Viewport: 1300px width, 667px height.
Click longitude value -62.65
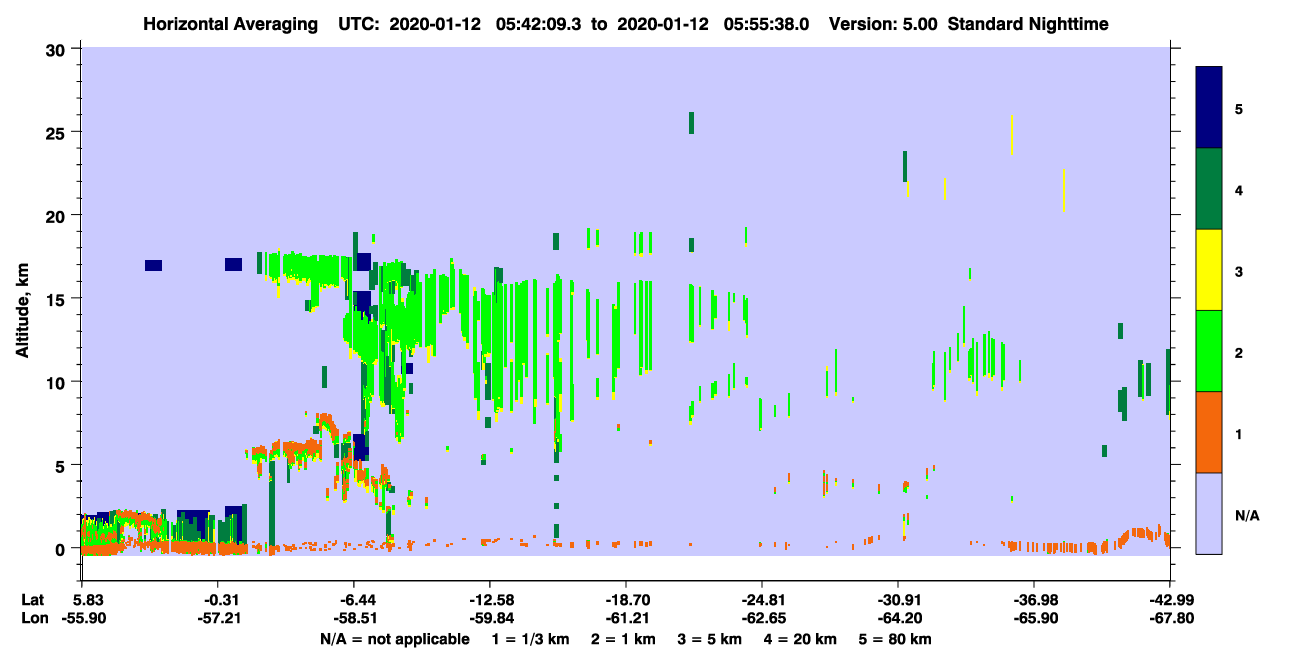pos(762,618)
